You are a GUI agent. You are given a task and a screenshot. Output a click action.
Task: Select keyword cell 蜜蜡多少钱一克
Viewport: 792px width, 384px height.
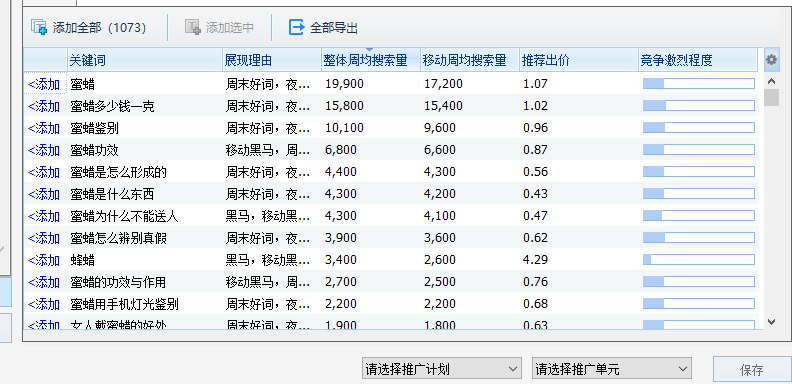point(113,106)
